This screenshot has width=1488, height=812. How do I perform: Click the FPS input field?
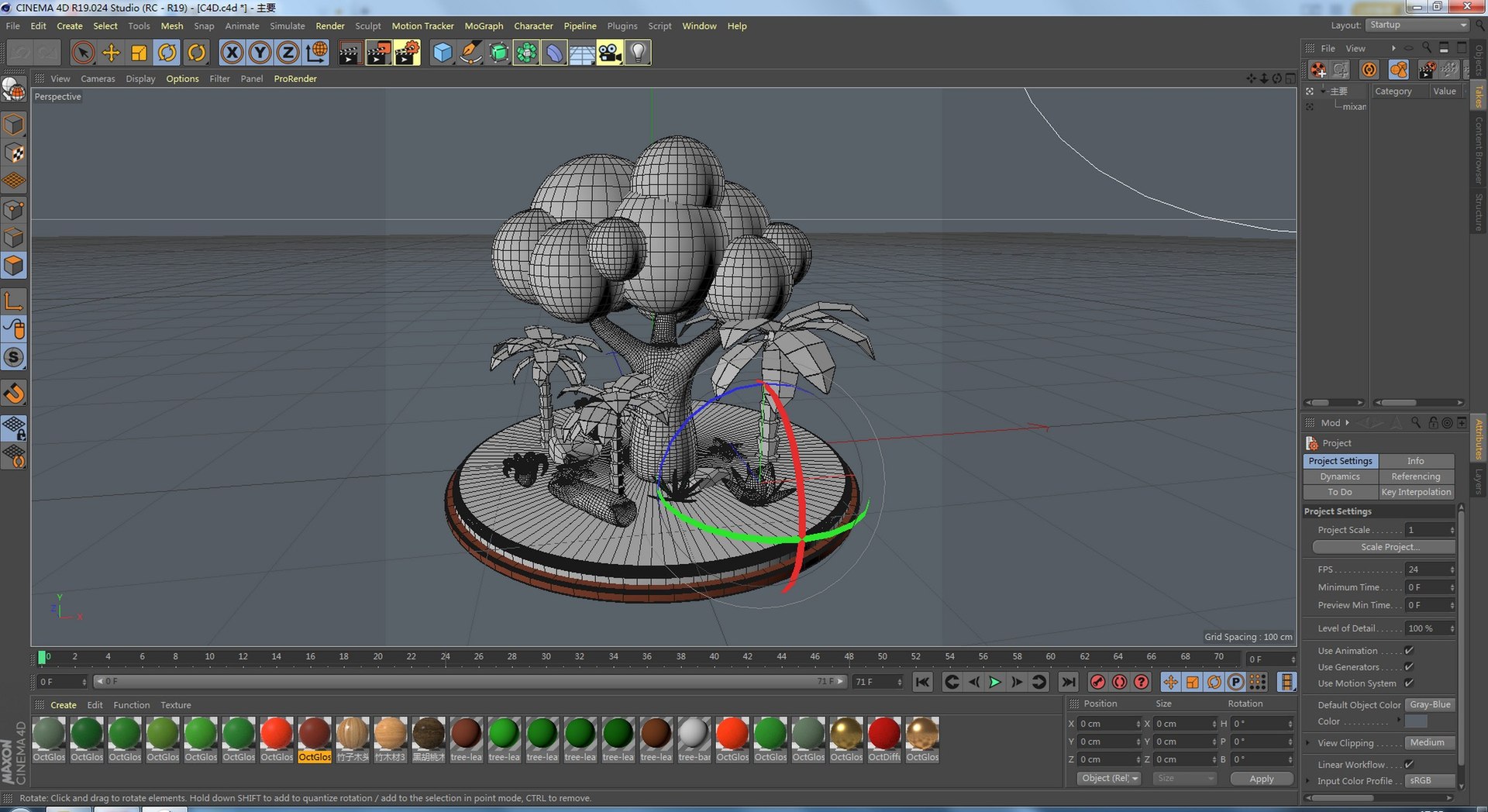pyautogui.click(x=1427, y=569)
